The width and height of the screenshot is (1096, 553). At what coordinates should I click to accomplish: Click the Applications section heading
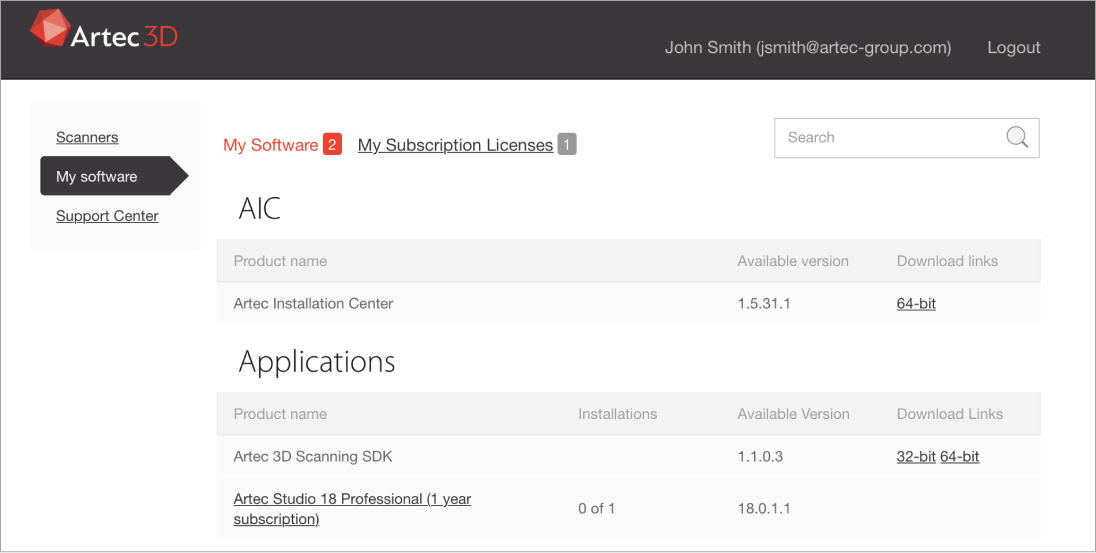tap(317, 362)
